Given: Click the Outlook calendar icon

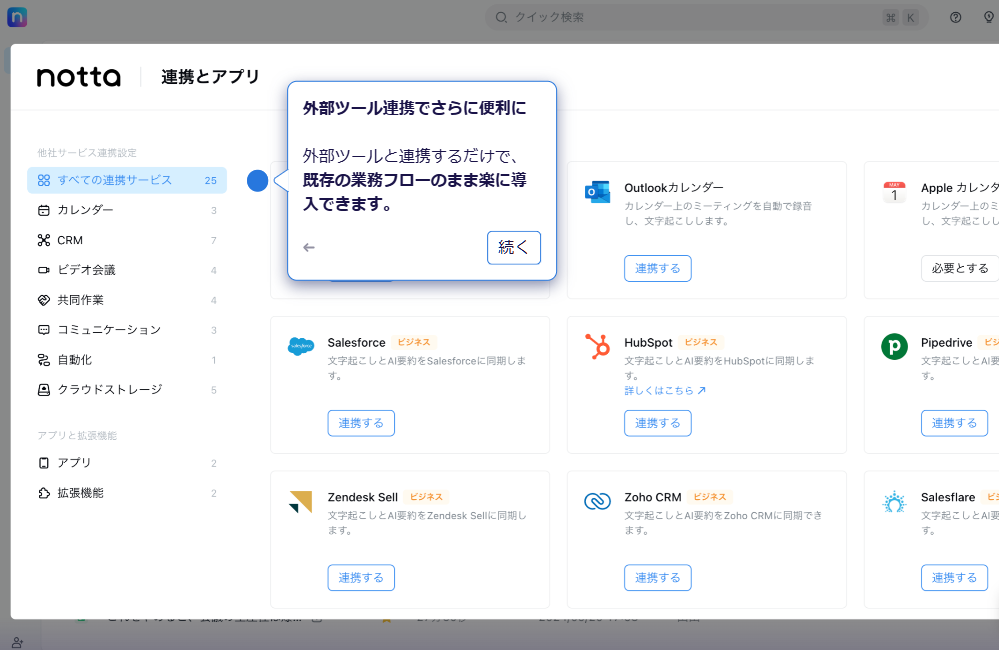Looking at the screenshot, I should coord(597,192).
